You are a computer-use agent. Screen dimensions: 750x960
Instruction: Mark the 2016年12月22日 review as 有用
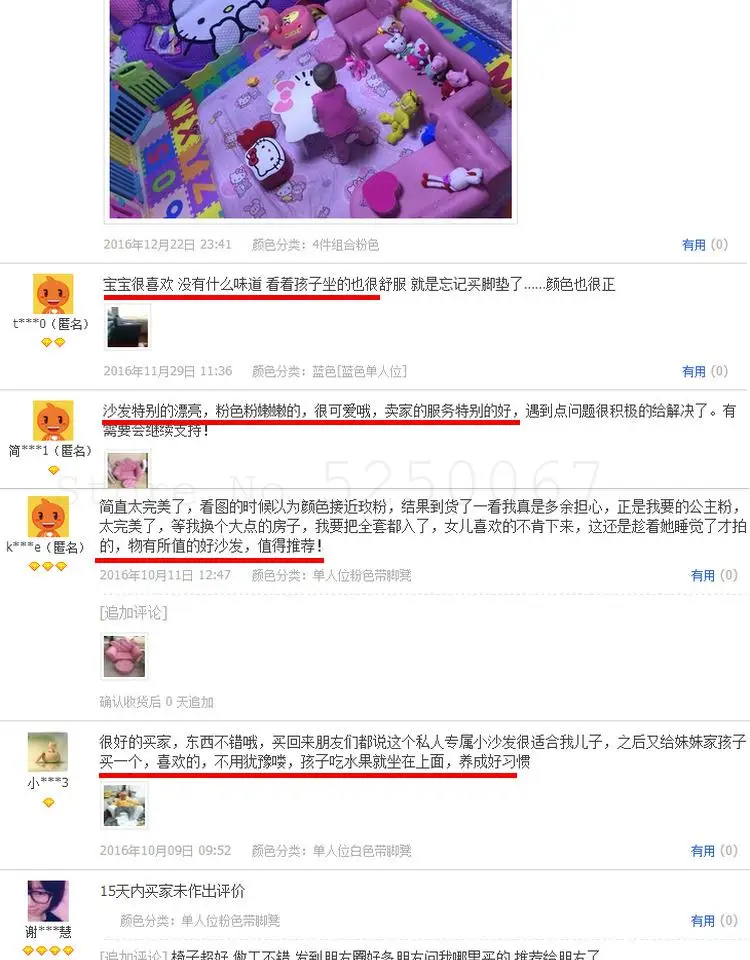pos(704,245)
